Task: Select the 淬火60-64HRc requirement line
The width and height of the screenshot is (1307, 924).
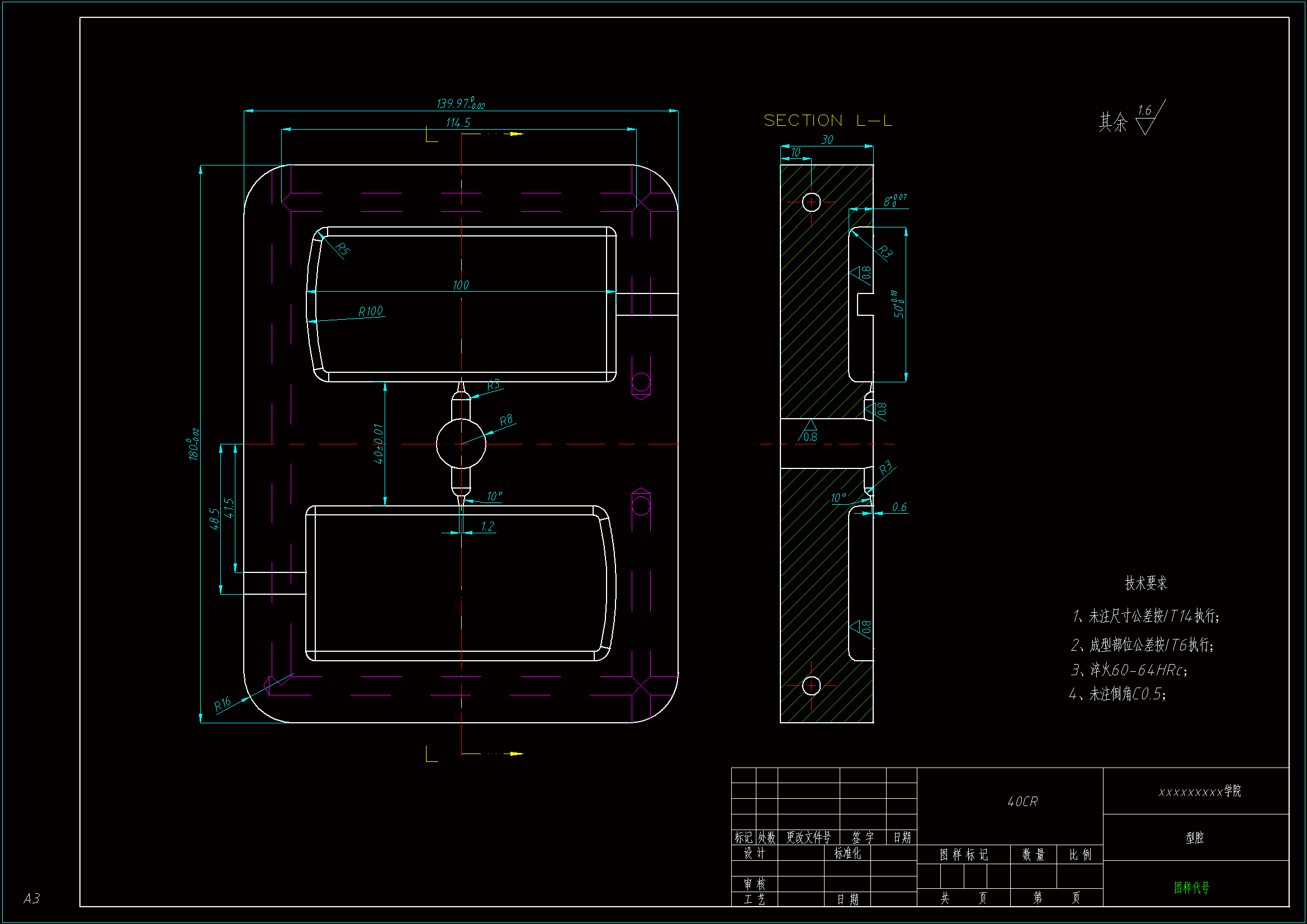Action: click(1129, 670)
